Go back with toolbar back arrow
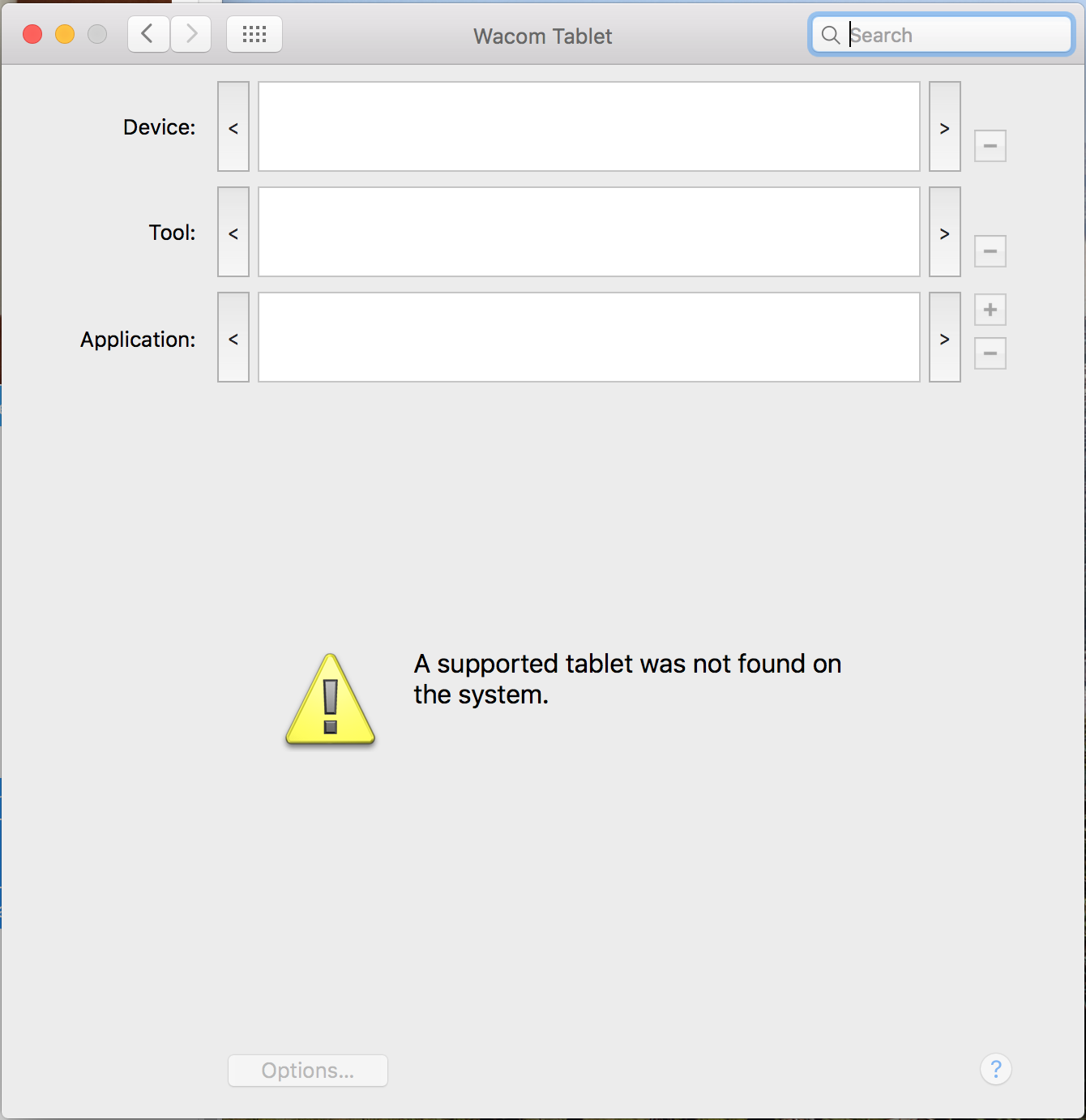1086x1120 pixels. tap(149, 34)
